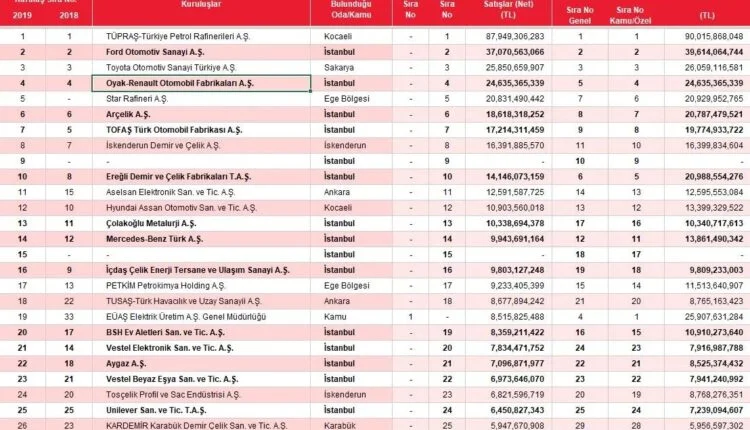Select net sales value 87,949,306,283
This screenshot has width=750, height=430.
(515, 36)
